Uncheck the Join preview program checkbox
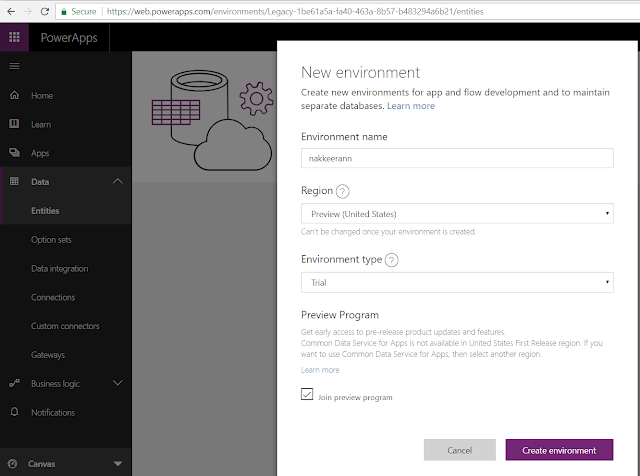Viewport: 640px width, 476px height. tap(307, 396)
